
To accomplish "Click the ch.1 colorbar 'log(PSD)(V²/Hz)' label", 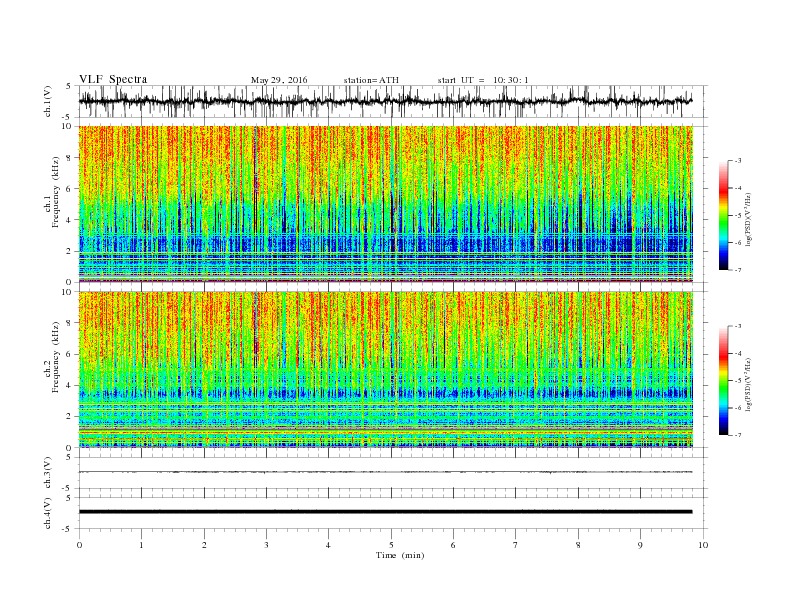I will (749, 219).
